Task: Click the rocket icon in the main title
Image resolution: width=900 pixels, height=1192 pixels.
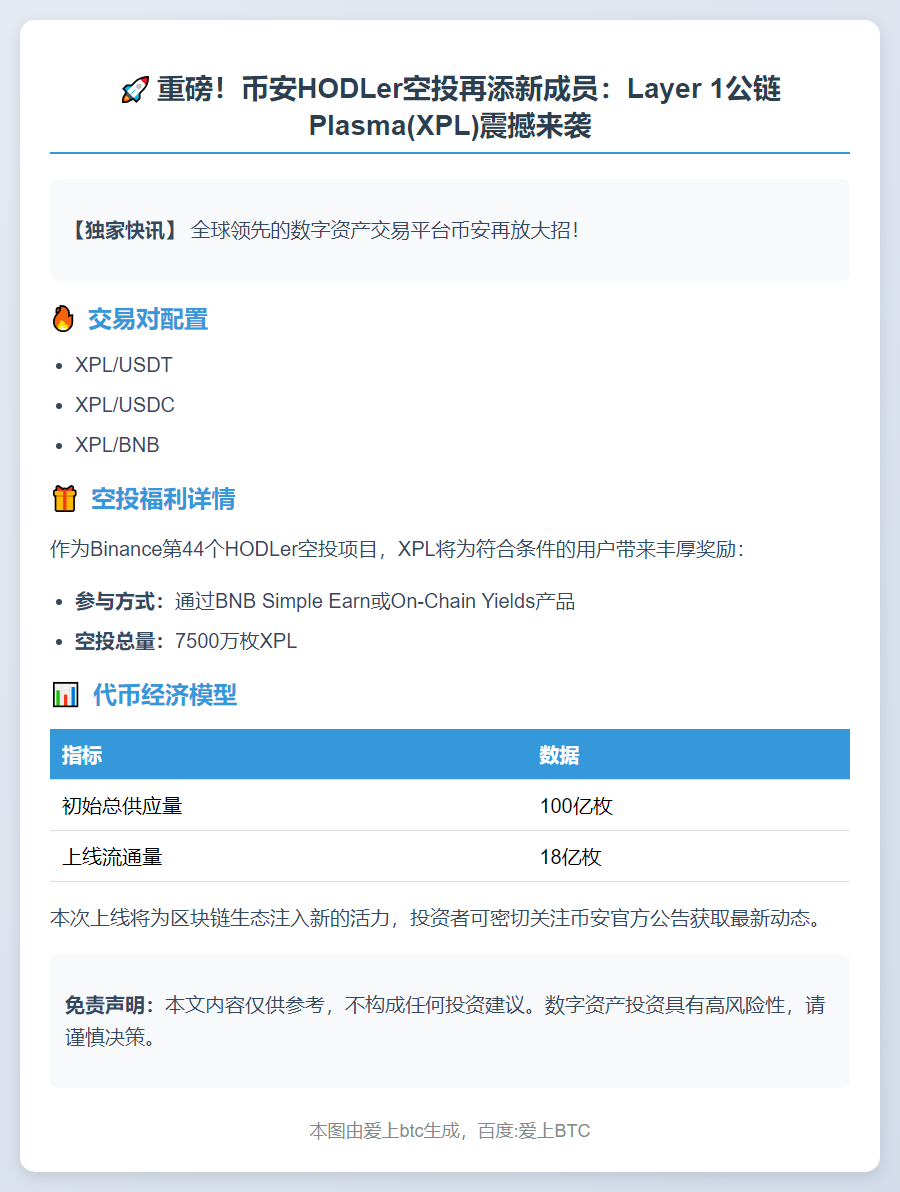Action: pyautogui.click(x=134, y=89)
